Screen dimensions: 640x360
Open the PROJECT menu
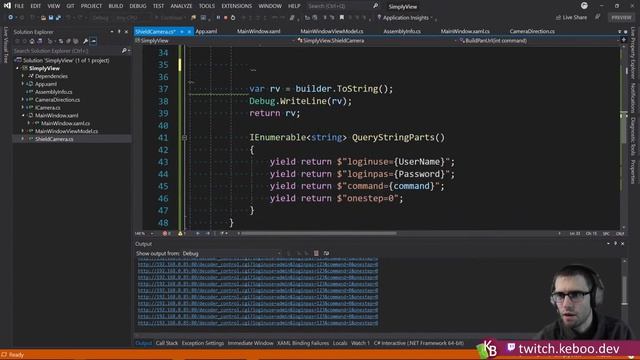point(91,6)
